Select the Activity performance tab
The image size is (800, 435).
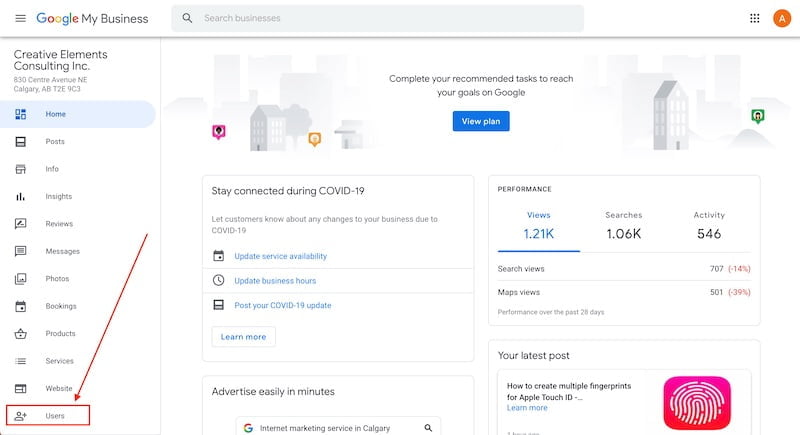point(709,225)
